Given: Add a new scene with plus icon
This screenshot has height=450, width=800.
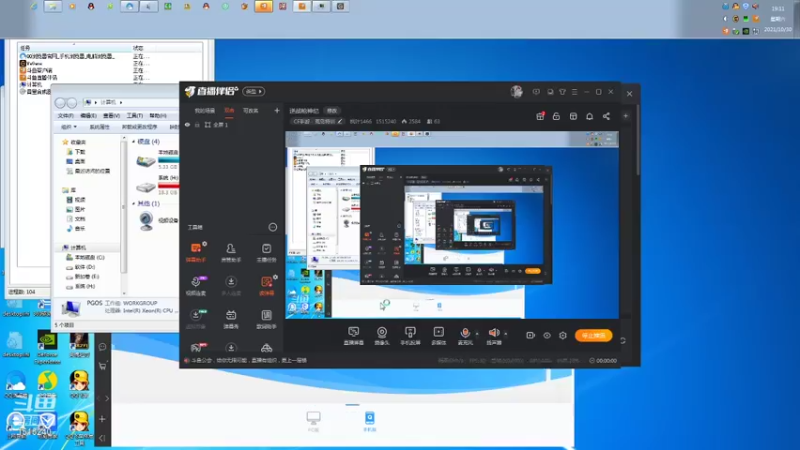Looking at the screenshot, I should pos(277,110).
